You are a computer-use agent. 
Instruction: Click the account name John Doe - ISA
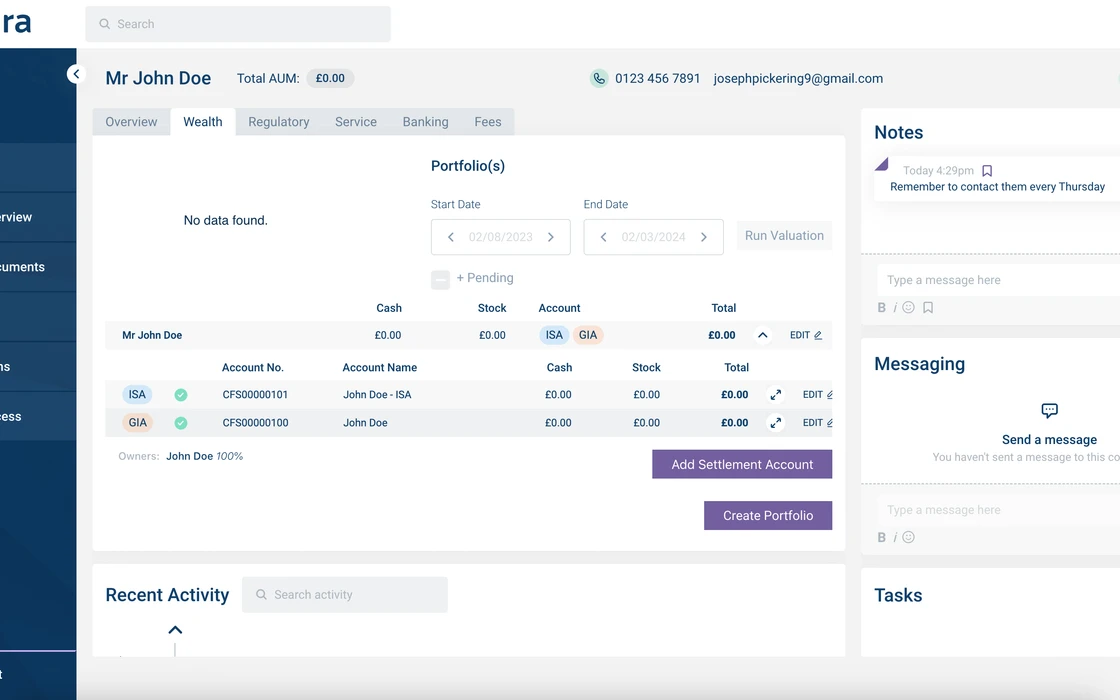(x=377, y=394)
